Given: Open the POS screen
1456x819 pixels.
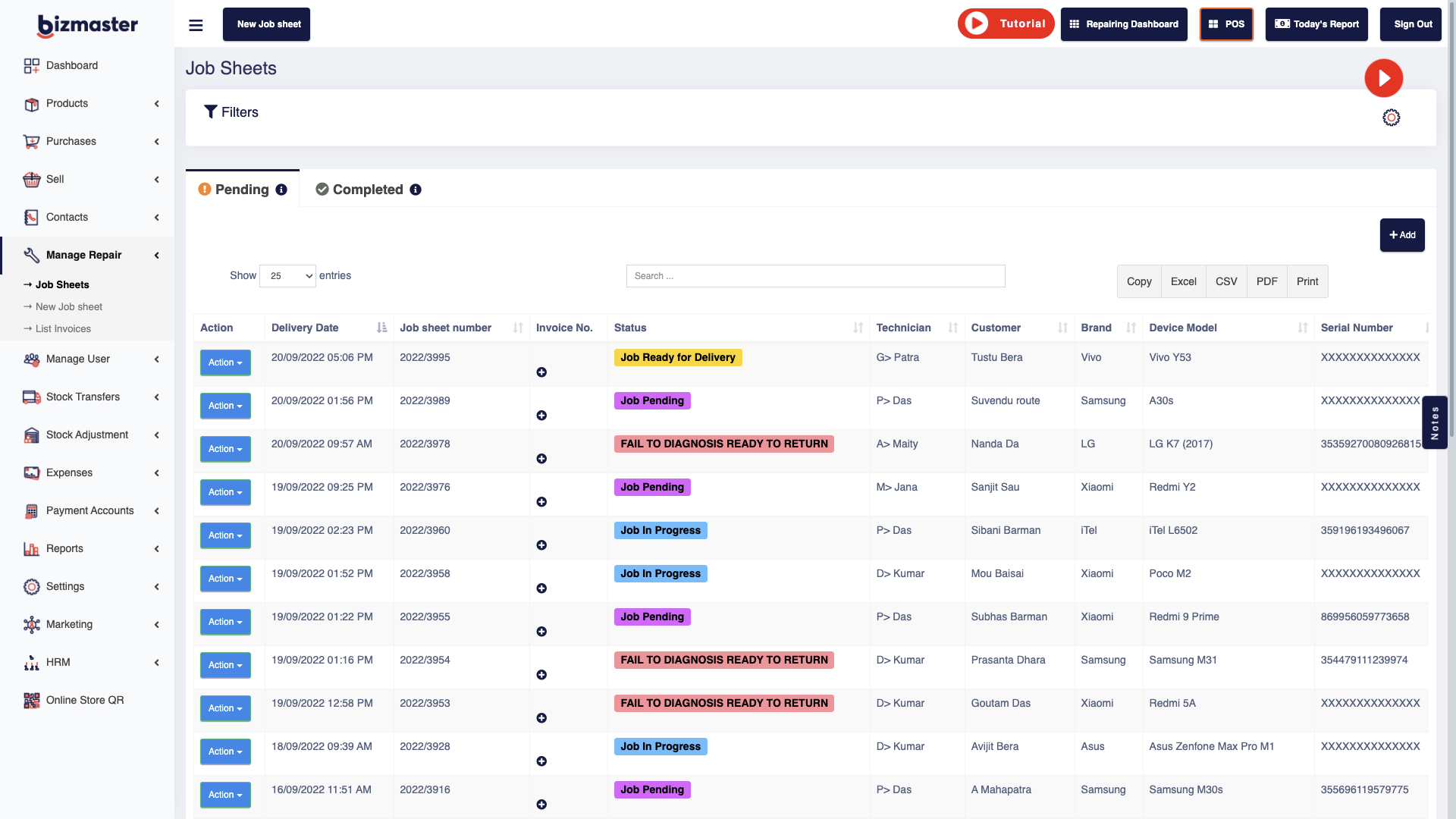Looking at the screenshot, I should (x=1225, y=24).
